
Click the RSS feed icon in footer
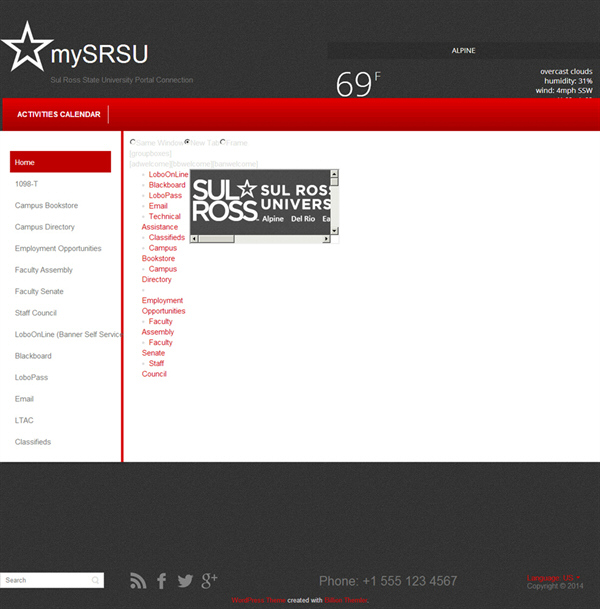(139, 581)
